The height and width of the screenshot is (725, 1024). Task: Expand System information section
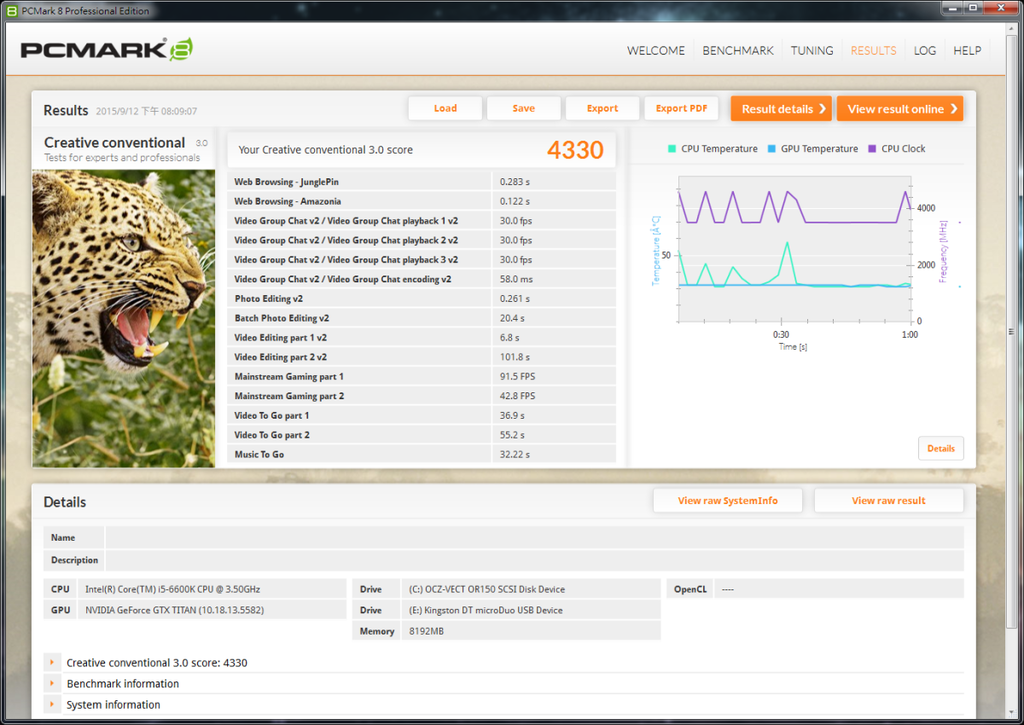click(x=52, y=704)
